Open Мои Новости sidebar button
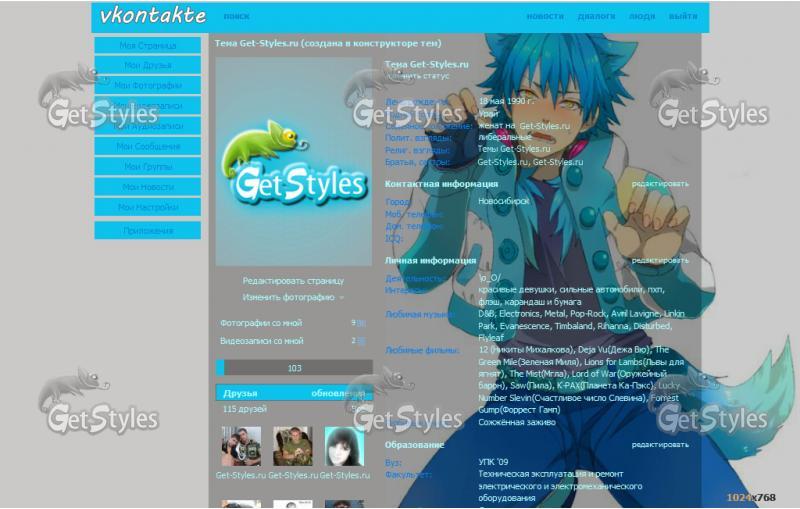This screenshot has width=800, height=509. point(147,187)
